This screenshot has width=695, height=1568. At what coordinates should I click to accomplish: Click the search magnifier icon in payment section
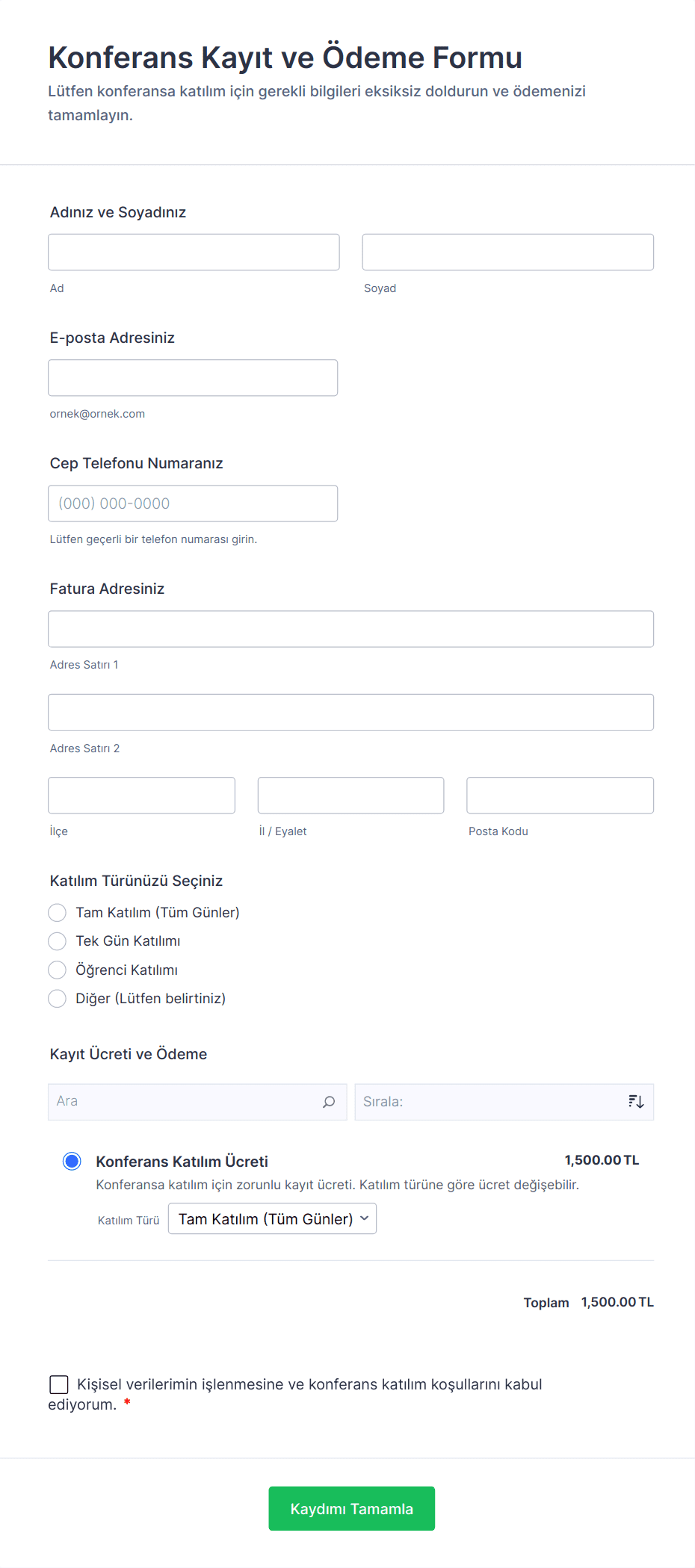coord(328,1101)
